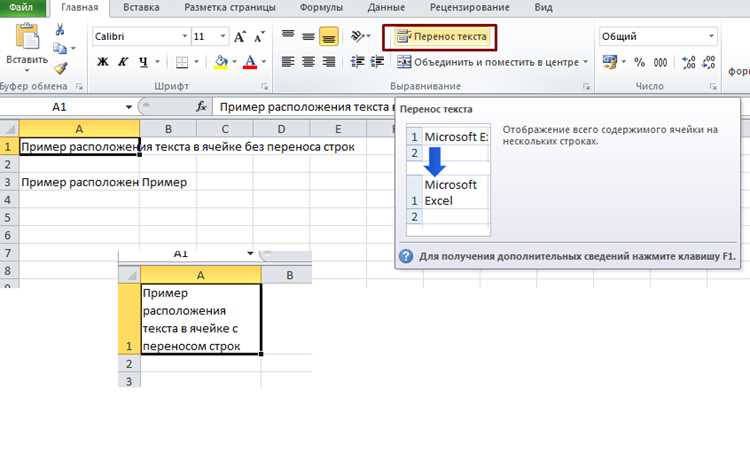The image size is (750, 468).
Task: Increase font size with large A icon
Action: pos(240,36)
